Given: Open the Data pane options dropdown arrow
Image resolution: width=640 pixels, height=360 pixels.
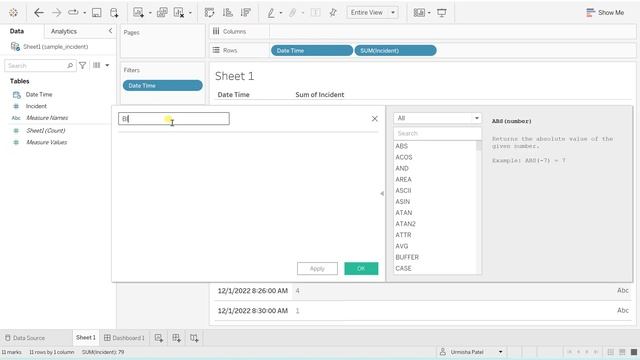Looking at the screenshot, I should pos(107,65).
